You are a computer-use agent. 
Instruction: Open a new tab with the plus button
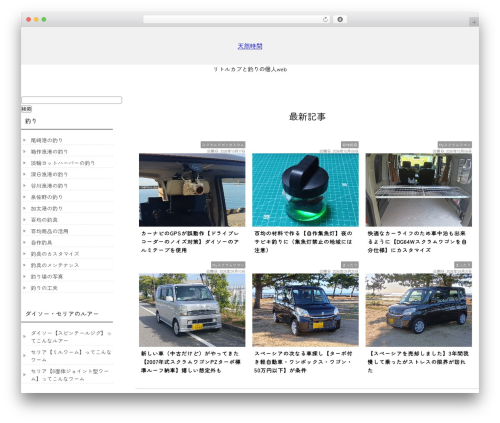tap(474, 22)
